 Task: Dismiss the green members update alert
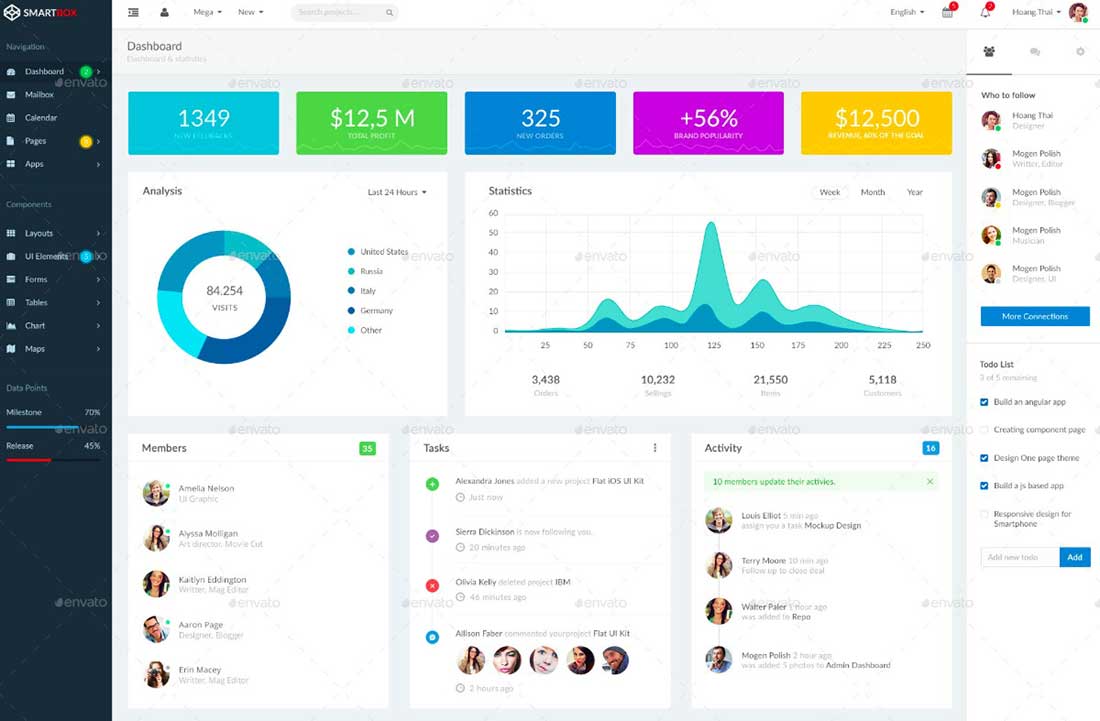[930, 481]
